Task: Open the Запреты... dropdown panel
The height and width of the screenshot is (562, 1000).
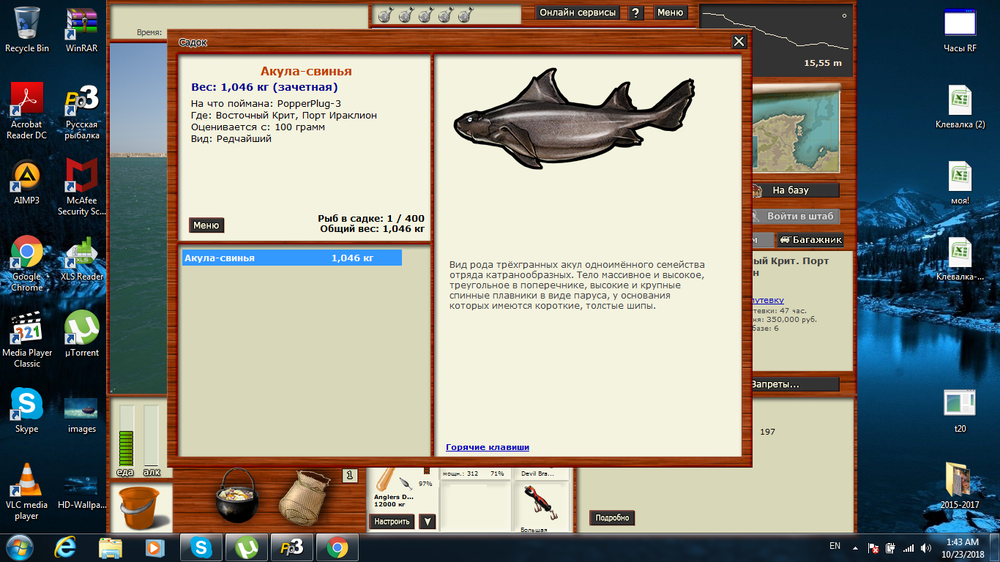Action: click(790, 384)
